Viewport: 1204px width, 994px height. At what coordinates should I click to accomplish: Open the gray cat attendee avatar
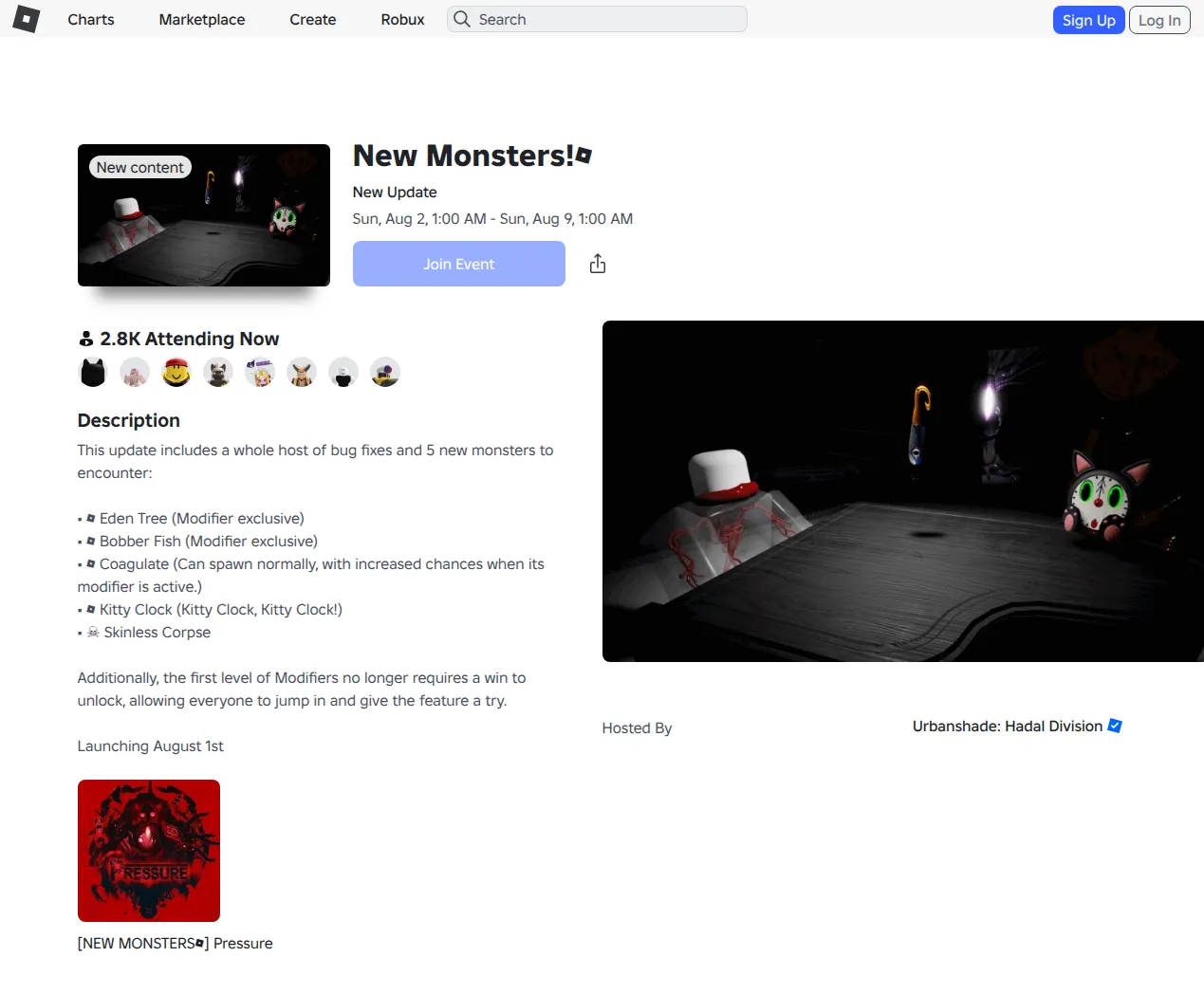[x=218, y=373]
